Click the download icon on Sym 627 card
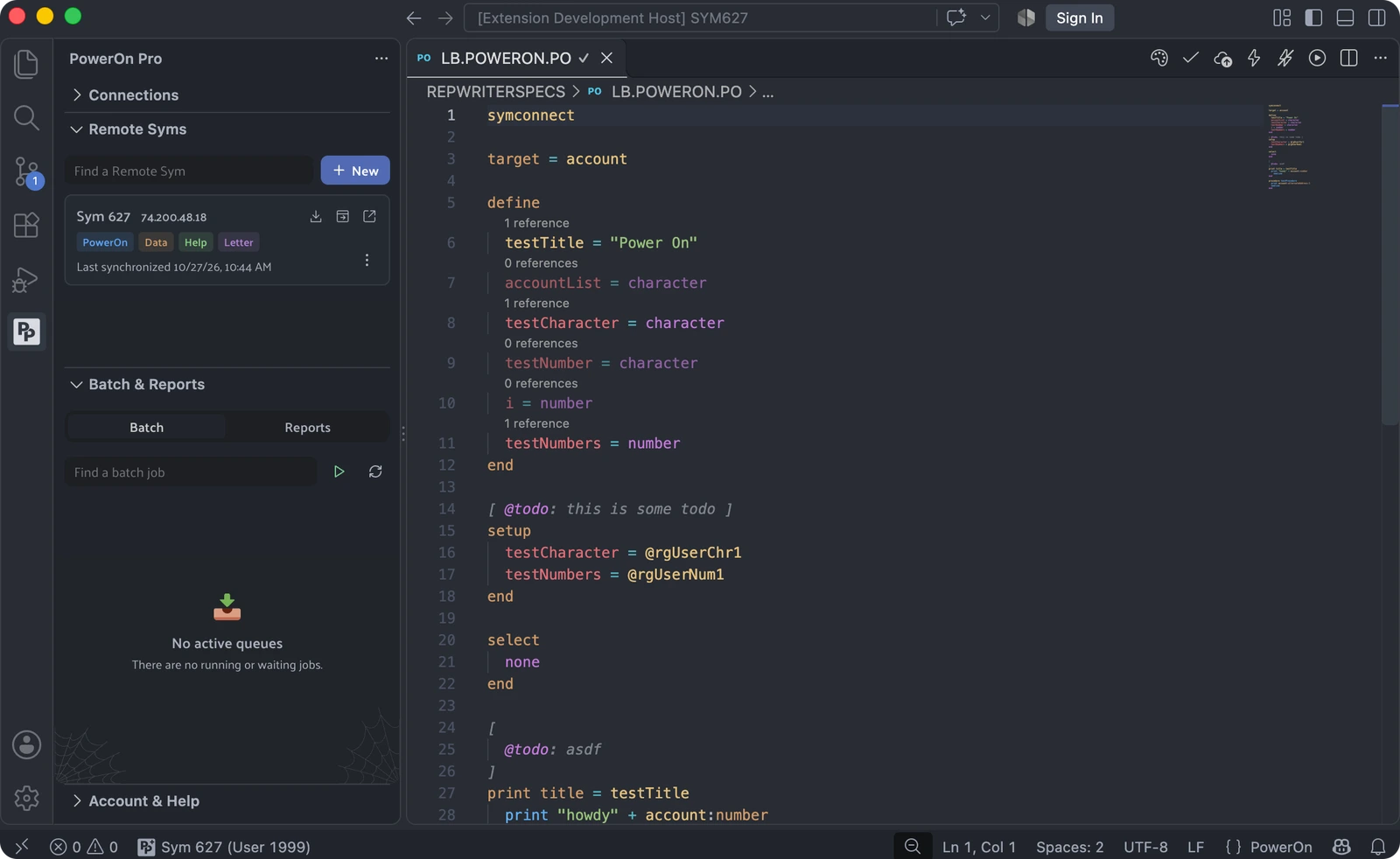 coord(316,216)
